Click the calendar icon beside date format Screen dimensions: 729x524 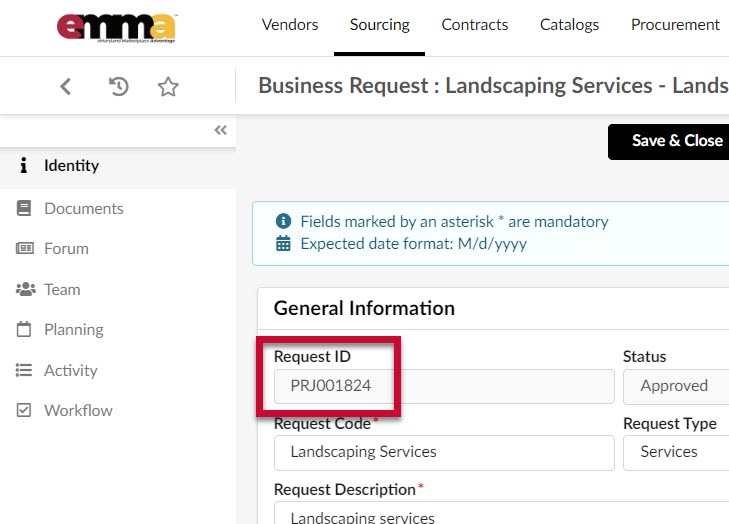pos(283,243)
